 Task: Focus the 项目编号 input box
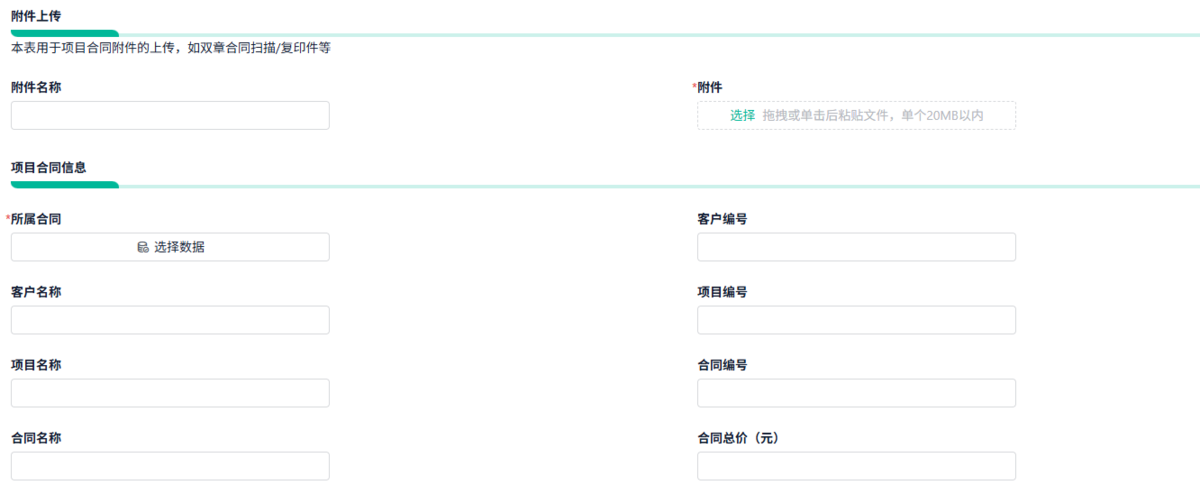[856, 320]
